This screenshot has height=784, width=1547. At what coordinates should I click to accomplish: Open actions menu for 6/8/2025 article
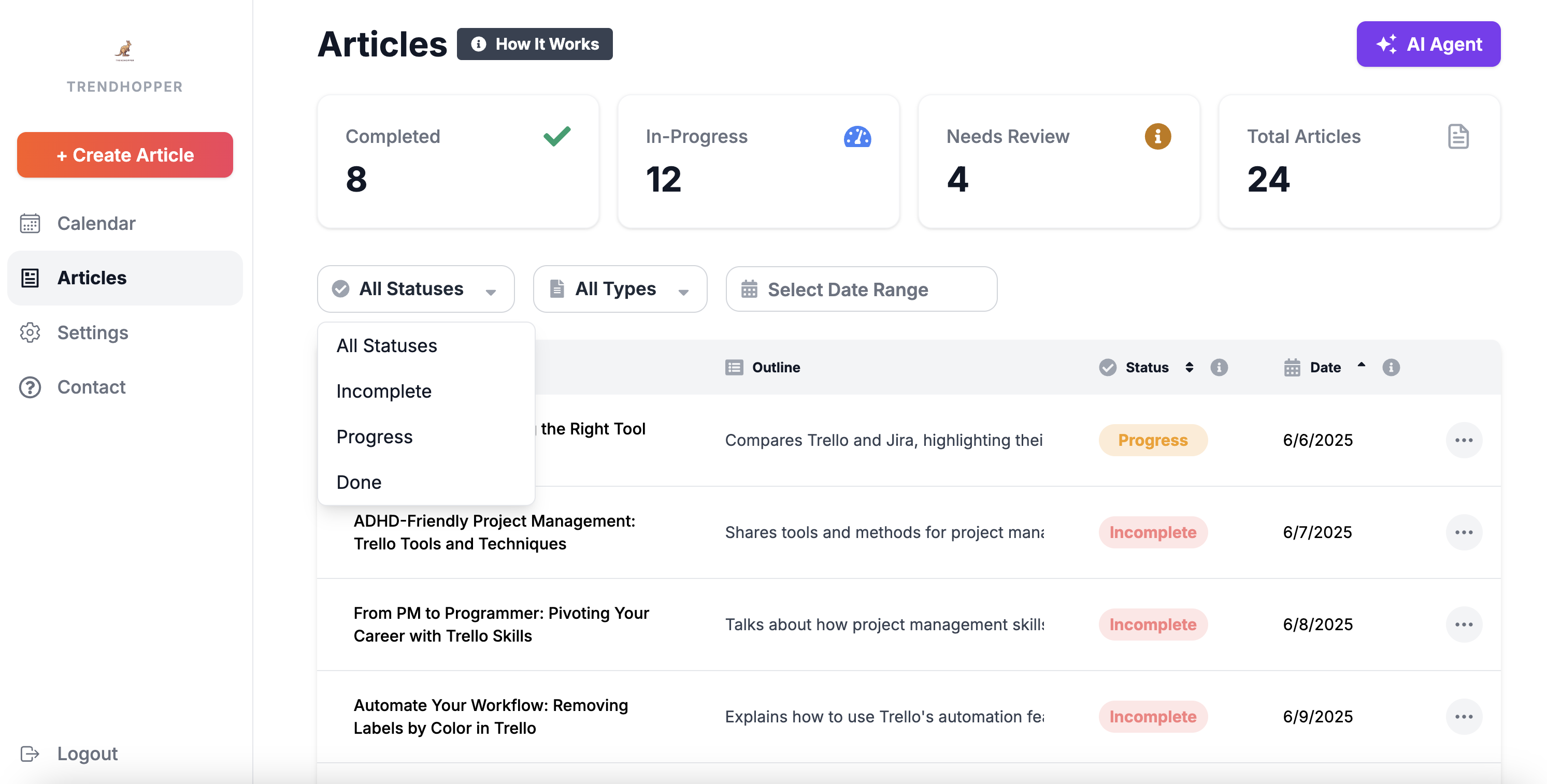(x=1464, y=625)
